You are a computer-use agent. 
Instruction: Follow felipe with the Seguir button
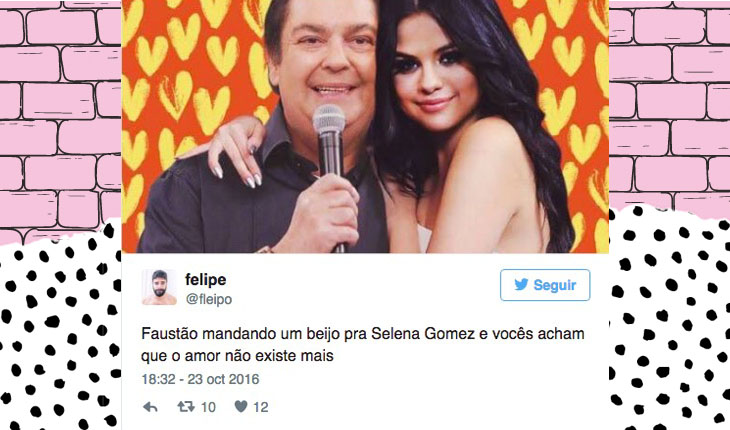click(x=545, y=285)
